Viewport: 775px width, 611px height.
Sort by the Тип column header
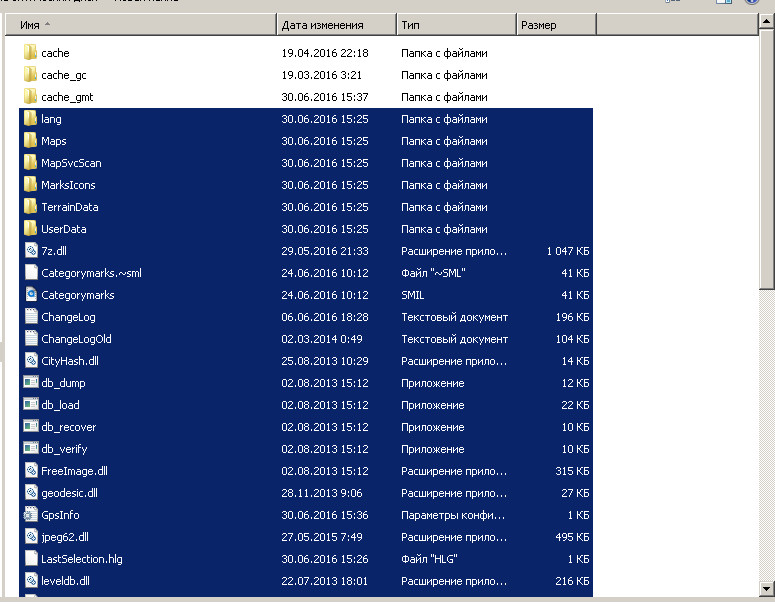(x=455, y=24)
